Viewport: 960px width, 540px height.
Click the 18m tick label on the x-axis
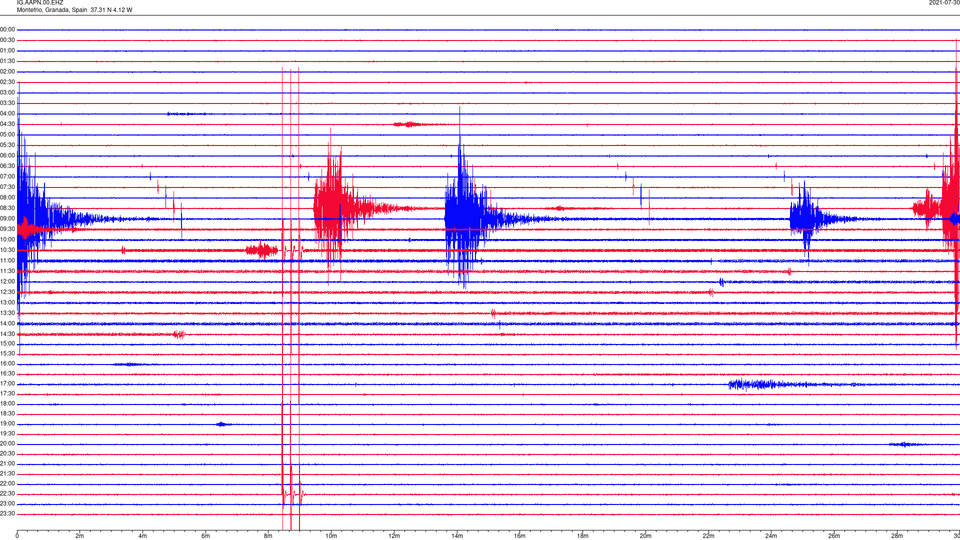582,536
